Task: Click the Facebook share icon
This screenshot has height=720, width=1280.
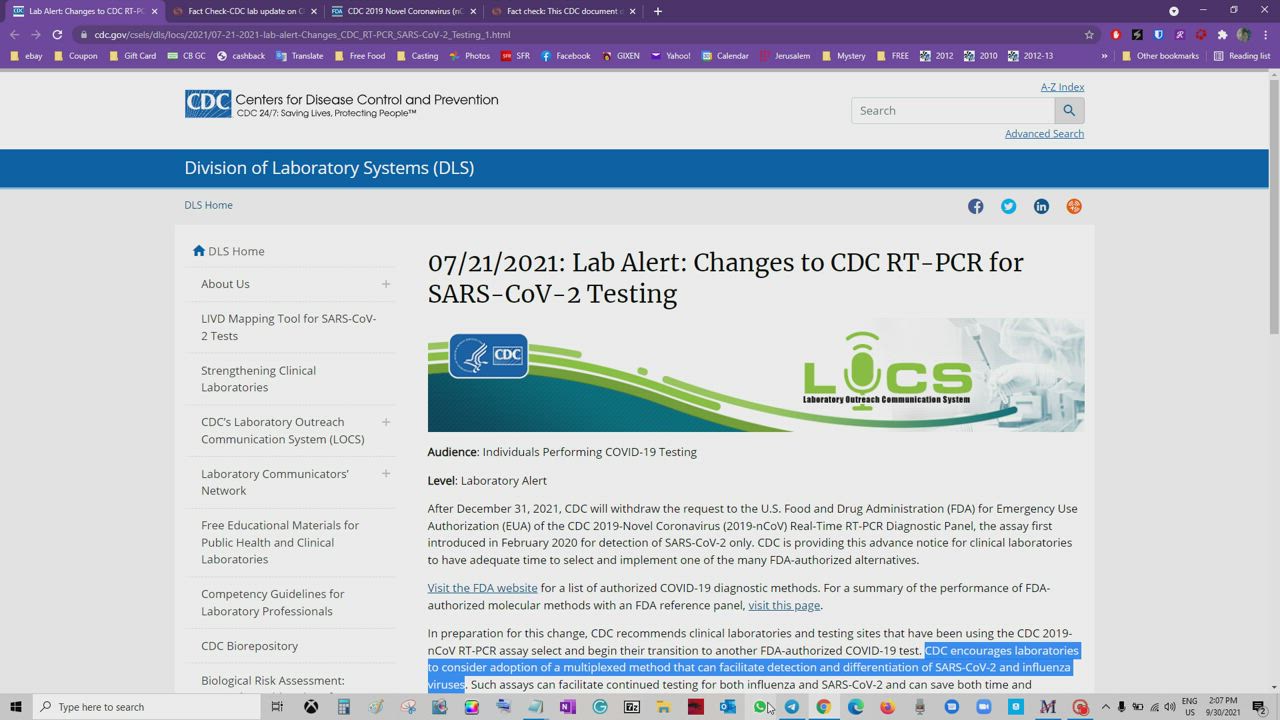Action: (975, 206)
